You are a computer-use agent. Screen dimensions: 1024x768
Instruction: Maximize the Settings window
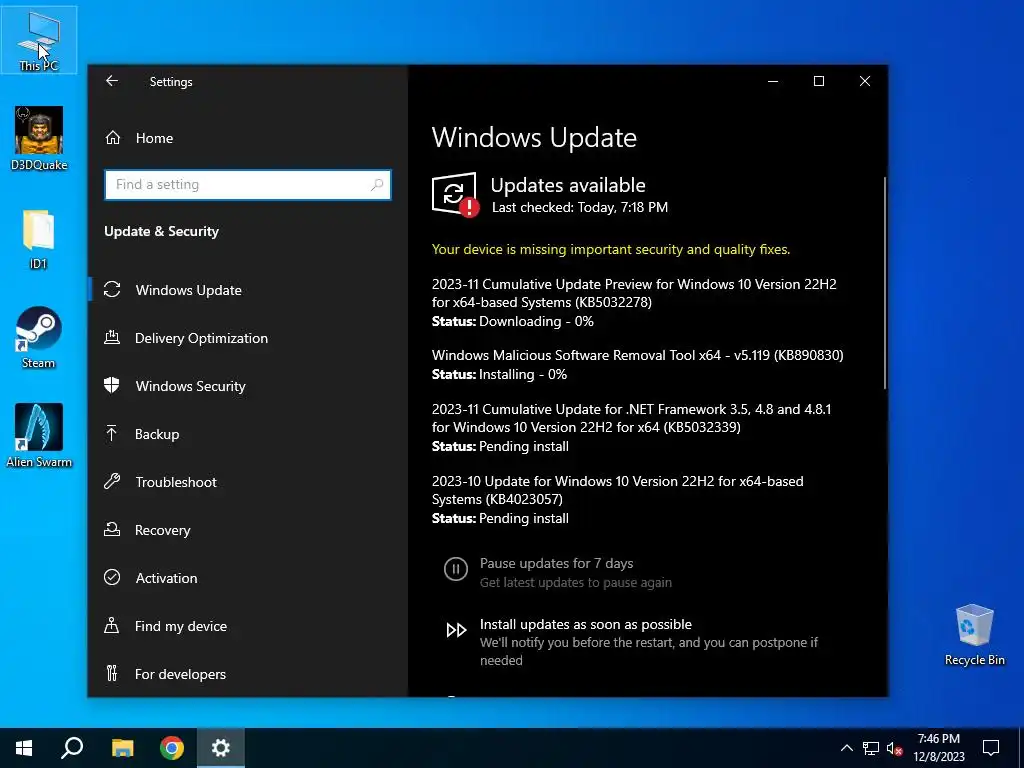tap(819, 81)
